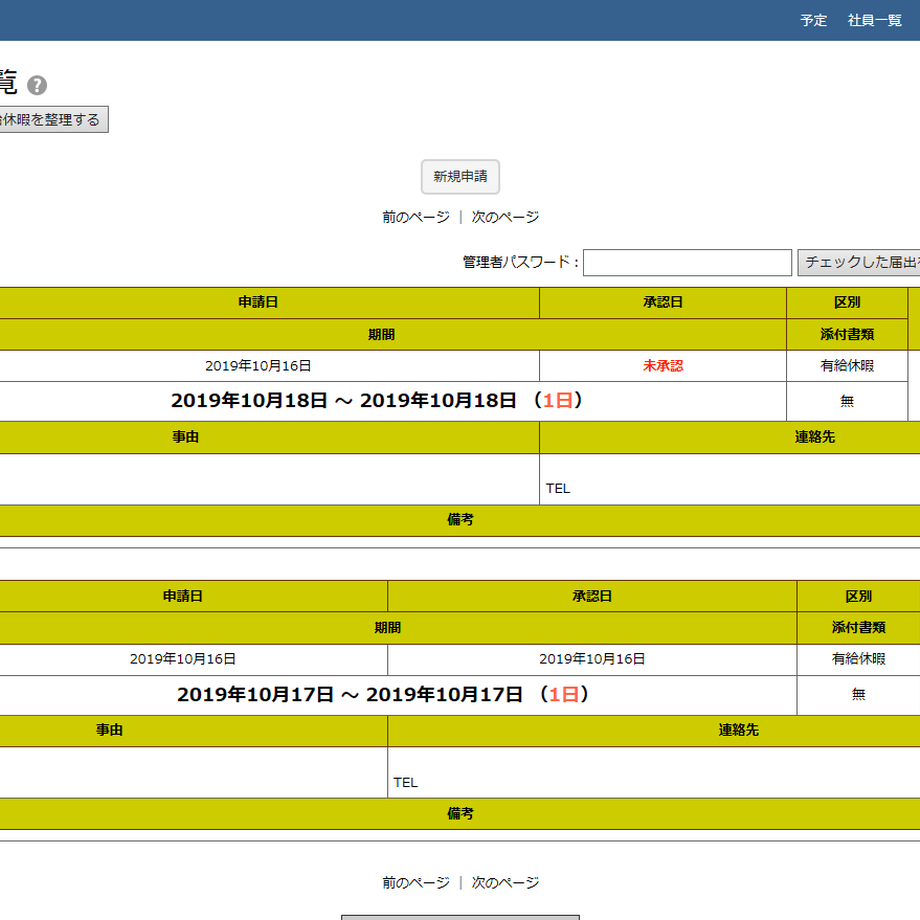920x920 pixels.
Task: Click 有給休暇 cell in unapproved request
Action: pyautogui.click(x=847, y=366)
